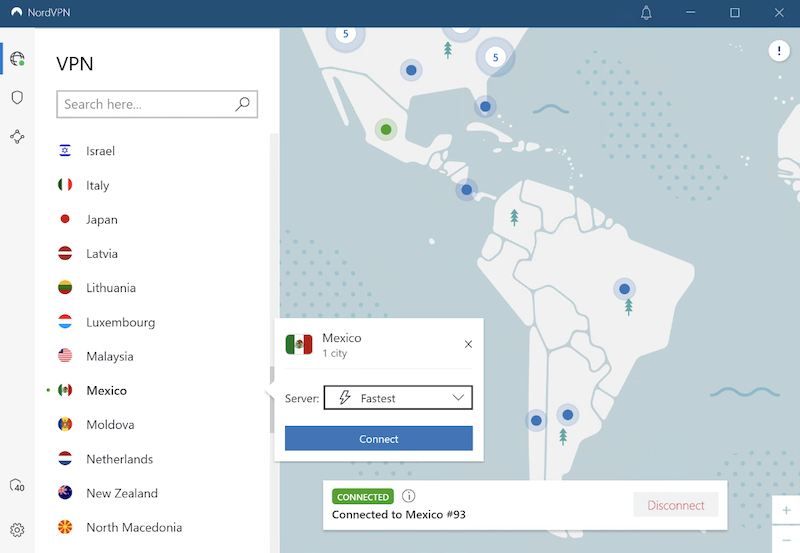Open the Threat Protection shield icon
800x553 pixels.
point(17,97)
